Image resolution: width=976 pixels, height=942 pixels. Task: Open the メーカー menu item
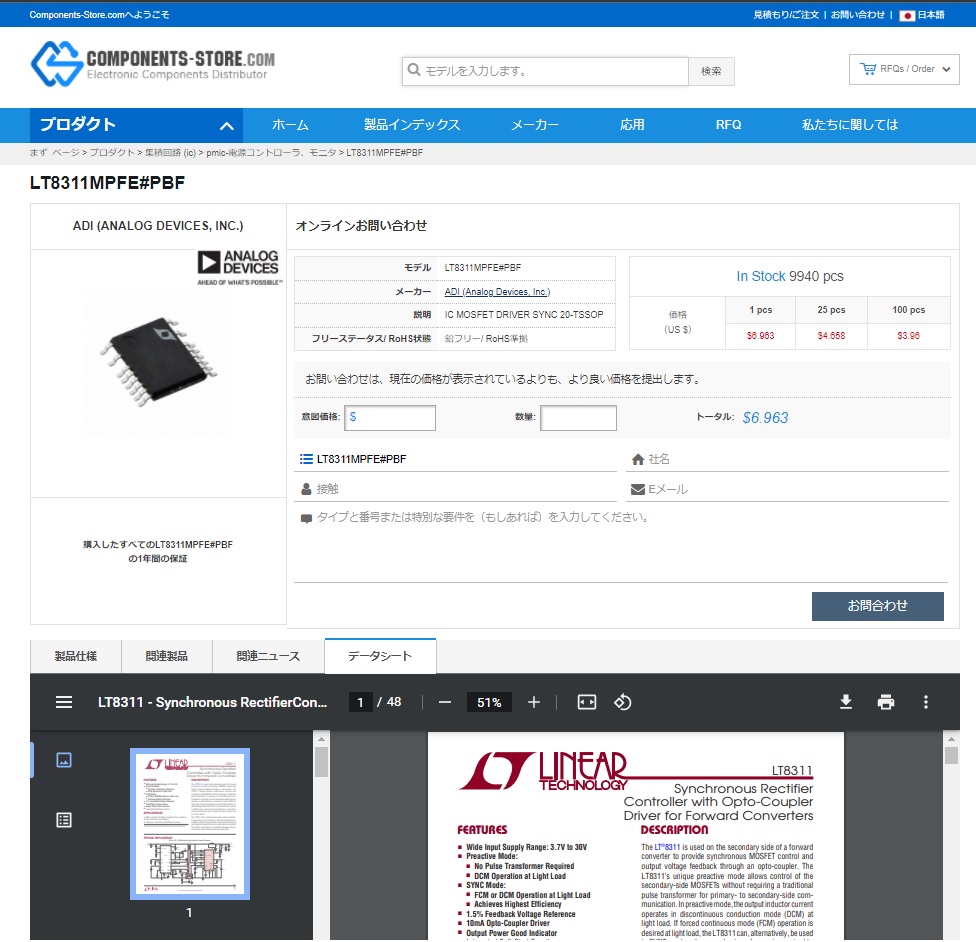click(535, 125)
